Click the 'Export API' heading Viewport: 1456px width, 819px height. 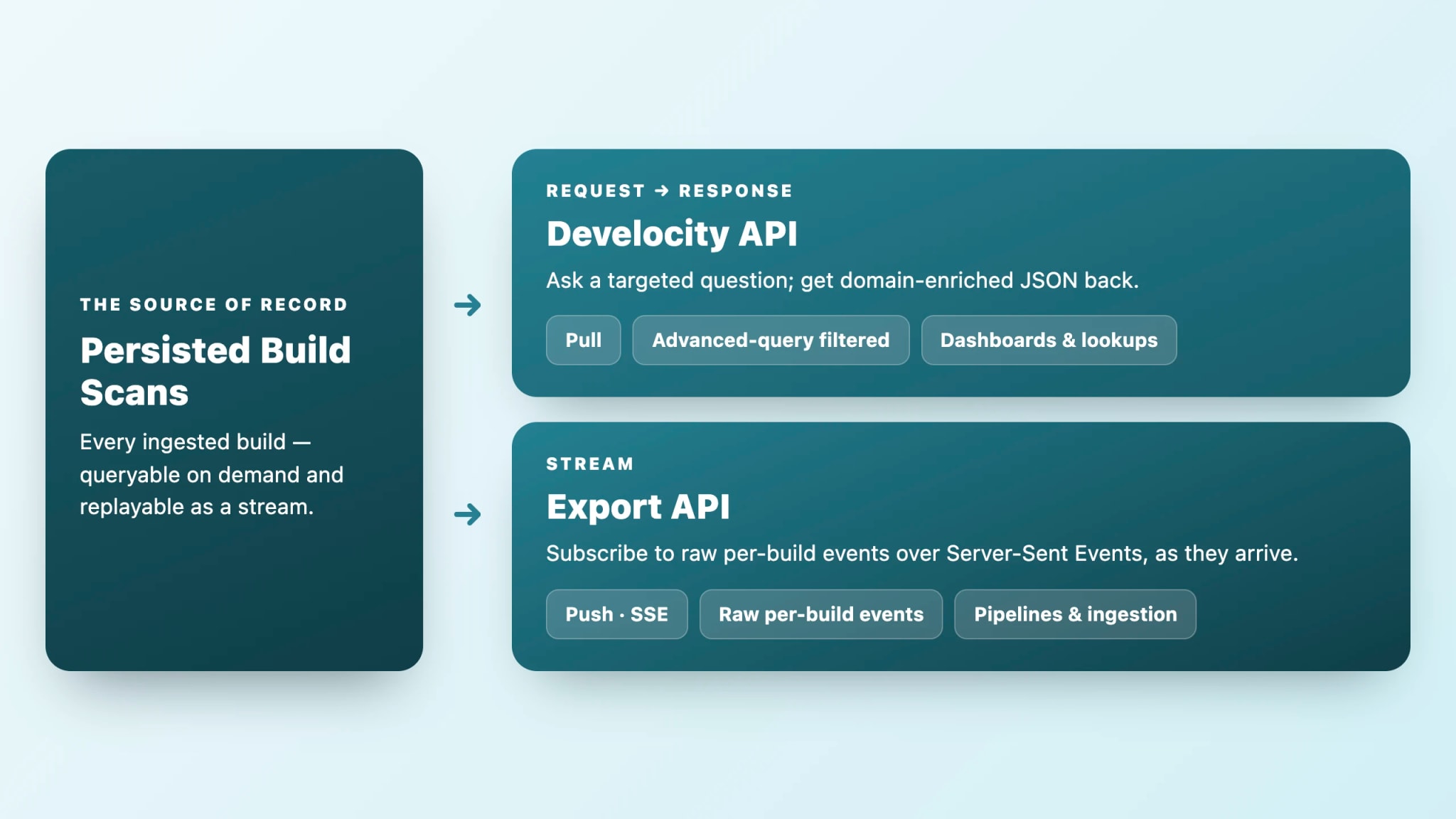[x=638, y=507]
